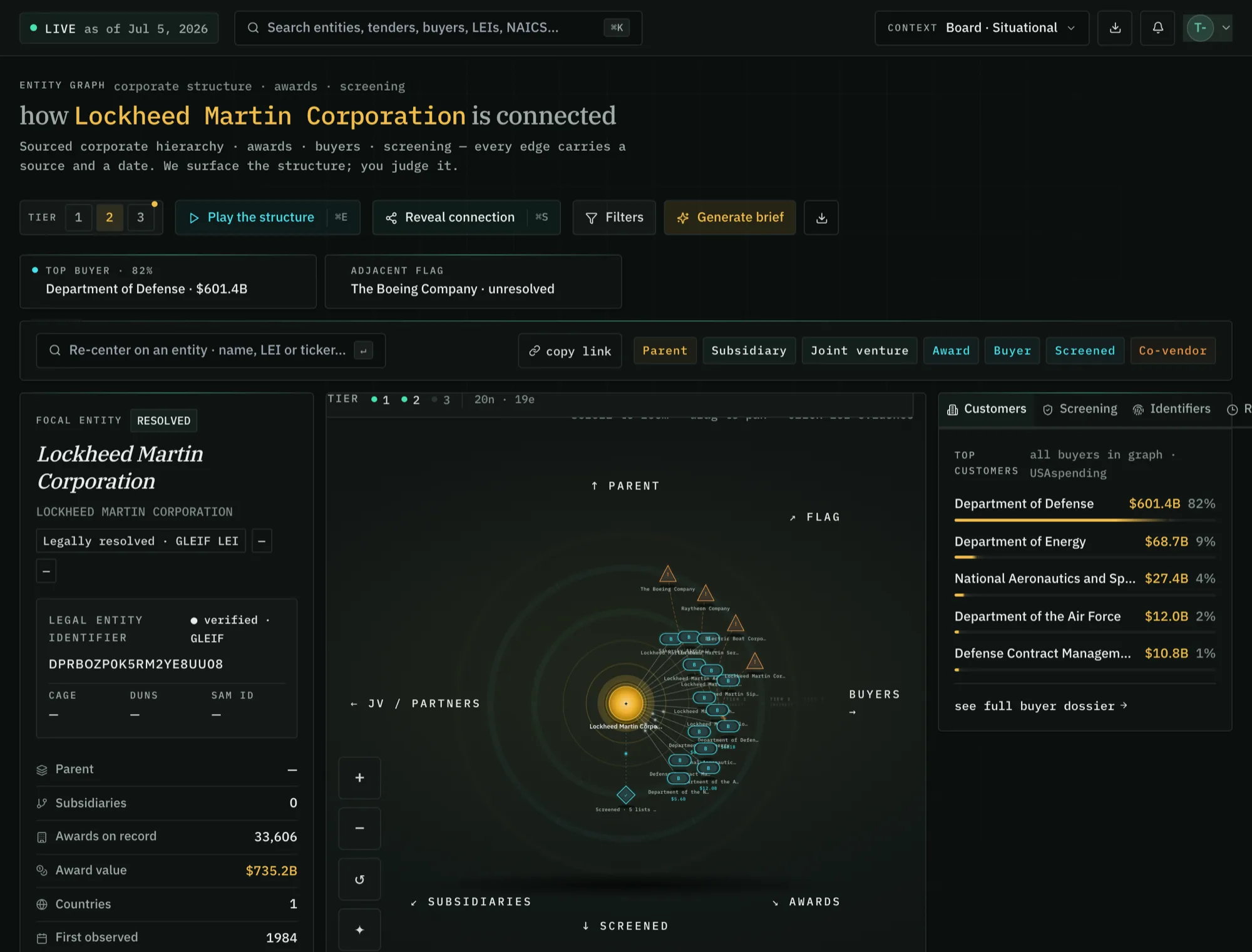Viewport: 1252px width, 952px height.
Task: Click the sparkle button below reset
Action: click(359, 930)
